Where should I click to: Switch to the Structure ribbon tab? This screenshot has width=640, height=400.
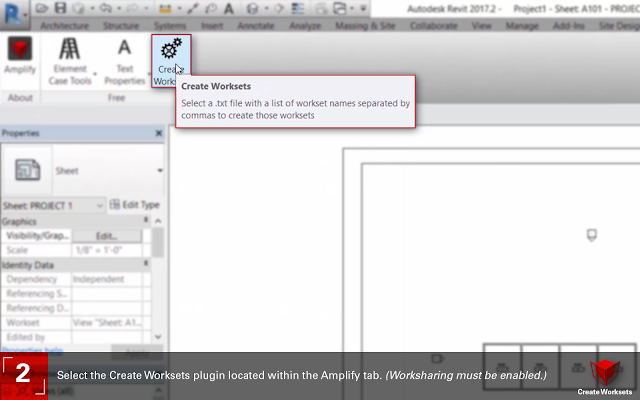pos(121,26)
